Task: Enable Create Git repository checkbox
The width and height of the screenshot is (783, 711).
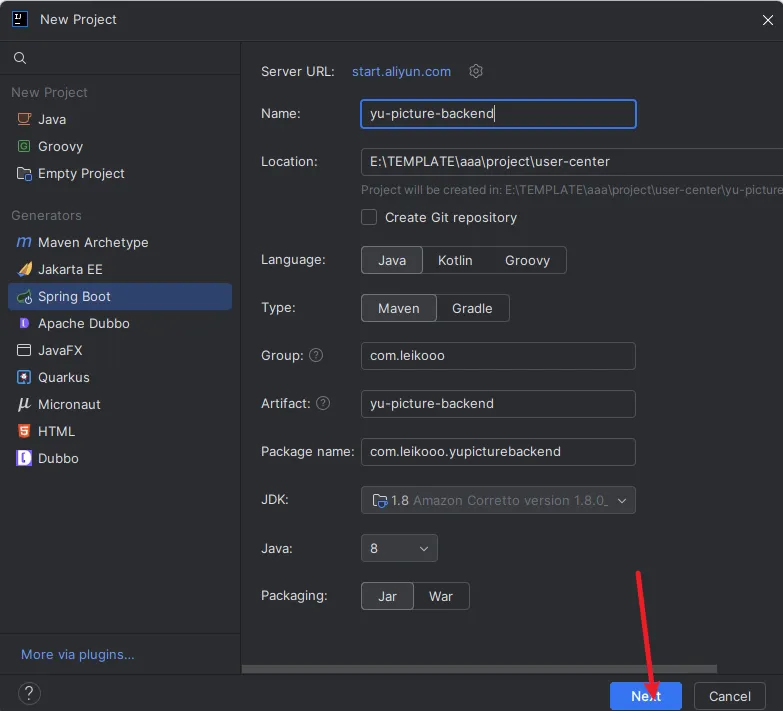Action: coord(369,217)
